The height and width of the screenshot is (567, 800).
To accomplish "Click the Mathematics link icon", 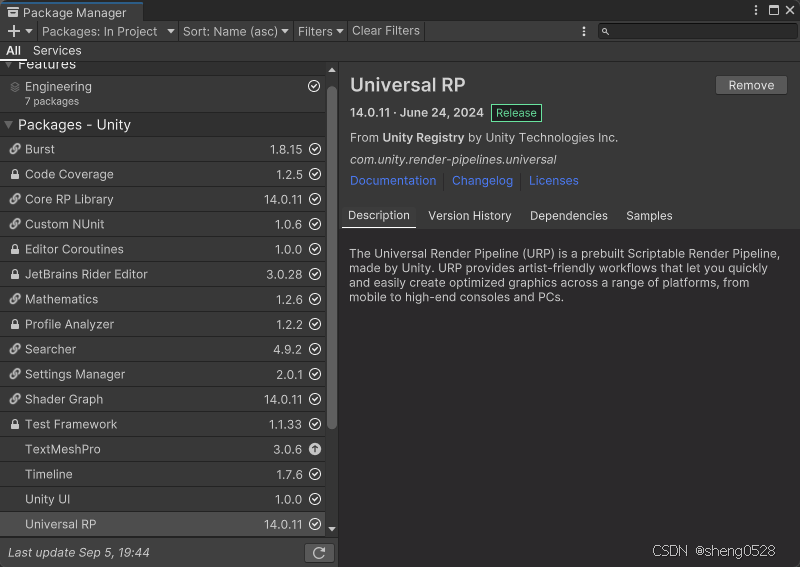I will 15,299.
